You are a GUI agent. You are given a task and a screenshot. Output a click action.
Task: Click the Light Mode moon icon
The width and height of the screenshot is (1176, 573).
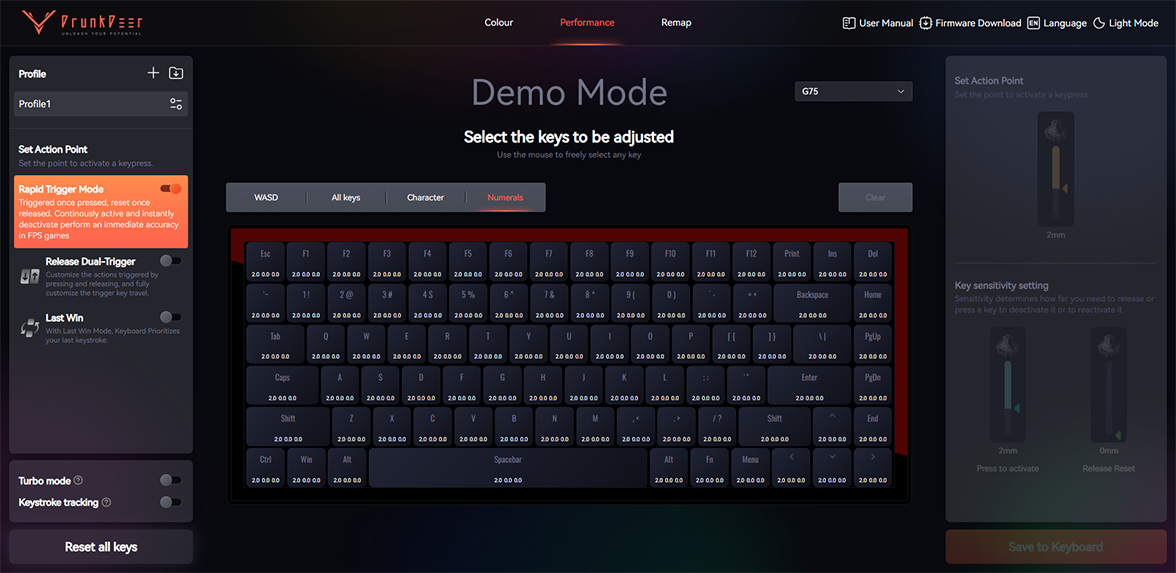point(1099,23)
